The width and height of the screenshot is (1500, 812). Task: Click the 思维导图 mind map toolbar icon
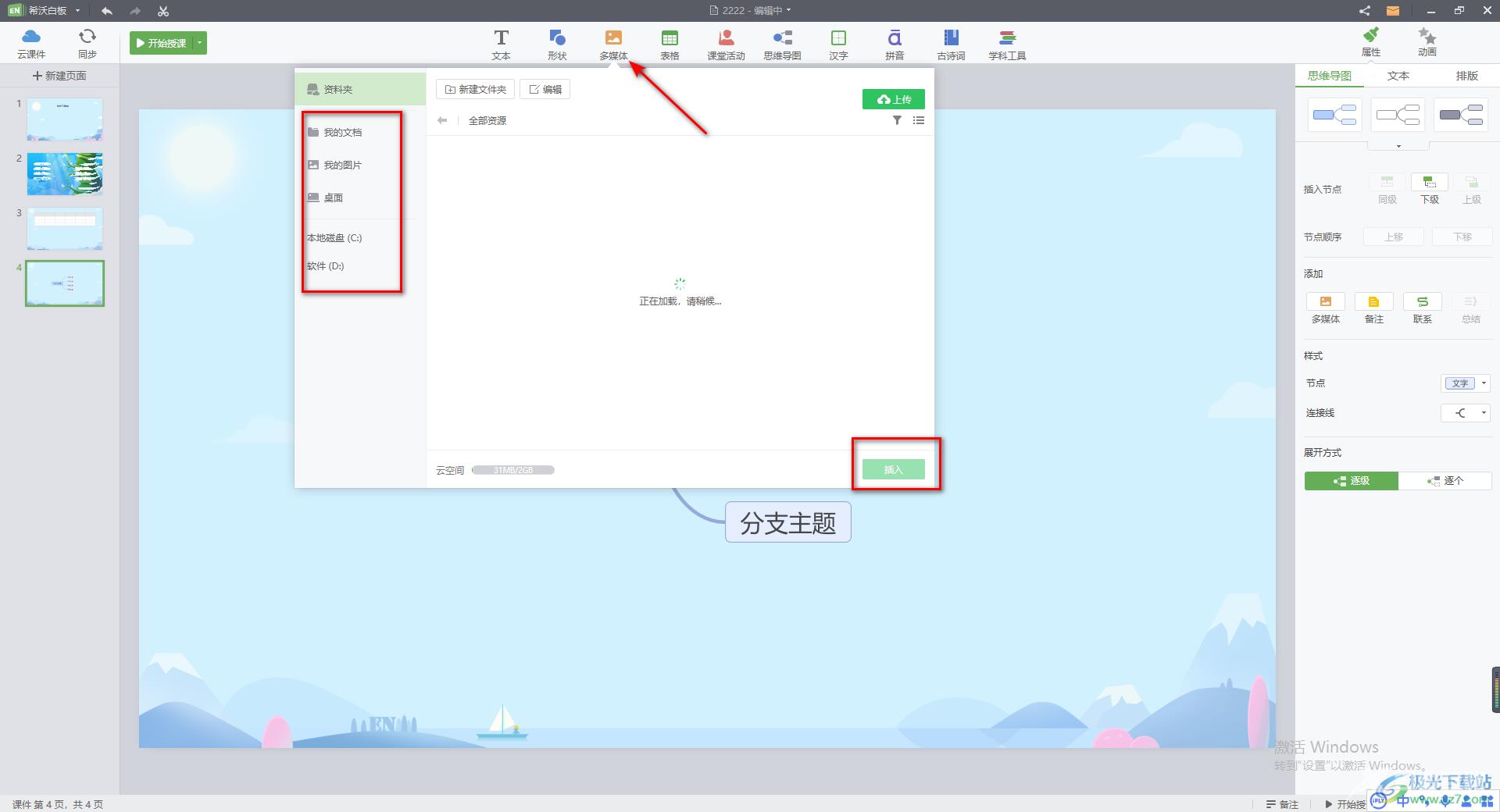782,45
